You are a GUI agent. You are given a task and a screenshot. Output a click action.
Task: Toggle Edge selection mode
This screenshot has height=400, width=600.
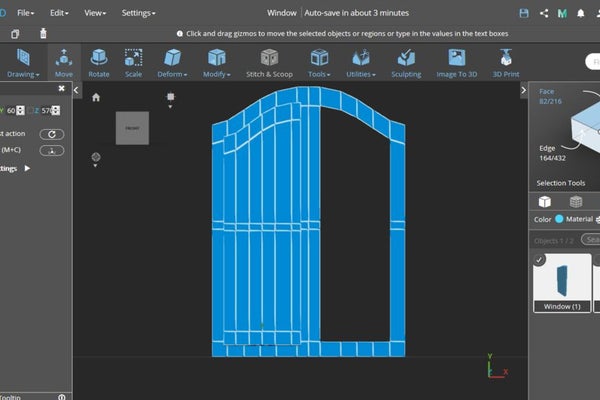(x=547, y=152)
